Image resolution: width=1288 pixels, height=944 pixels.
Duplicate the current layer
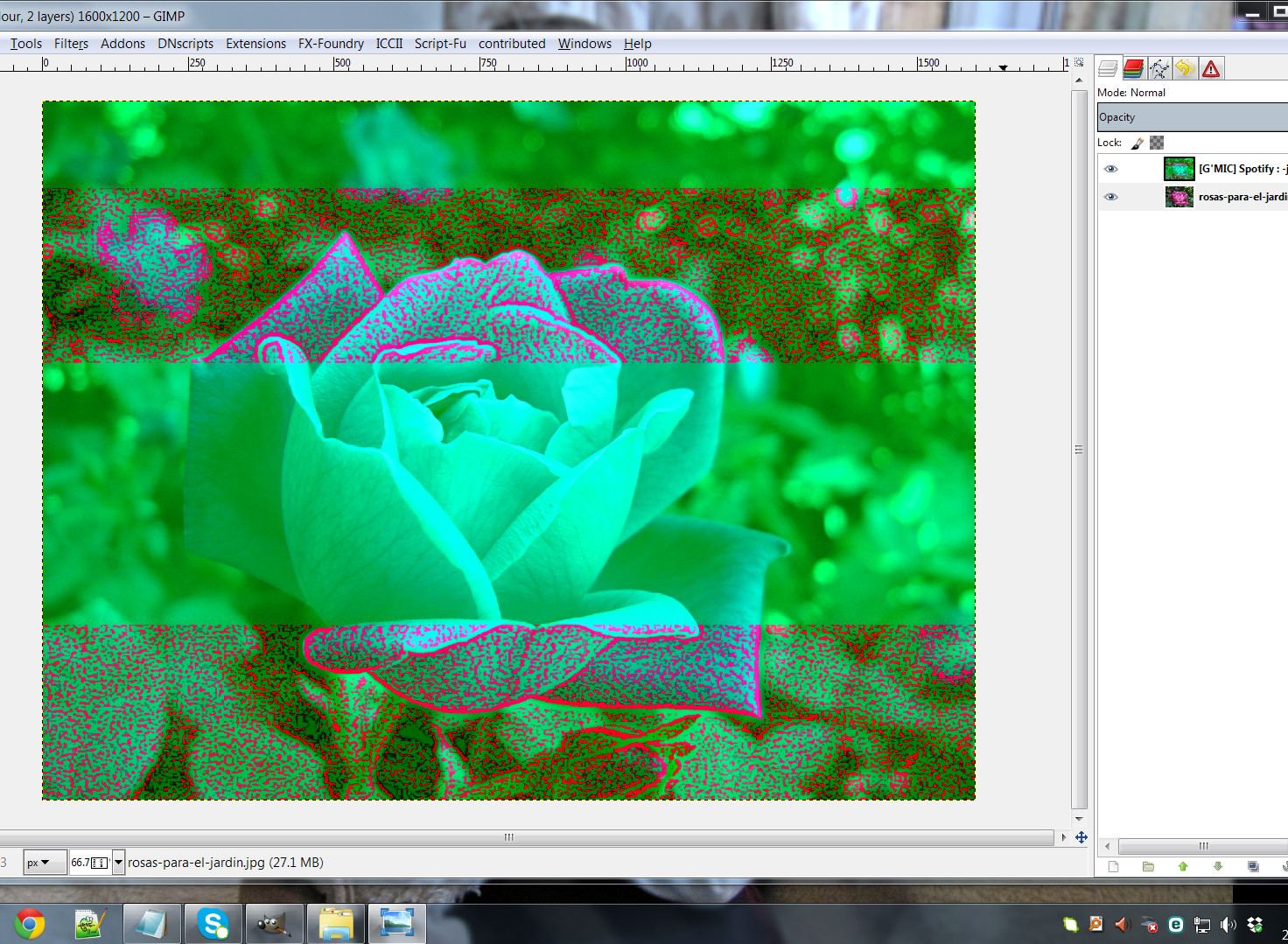pos(1253,866)
